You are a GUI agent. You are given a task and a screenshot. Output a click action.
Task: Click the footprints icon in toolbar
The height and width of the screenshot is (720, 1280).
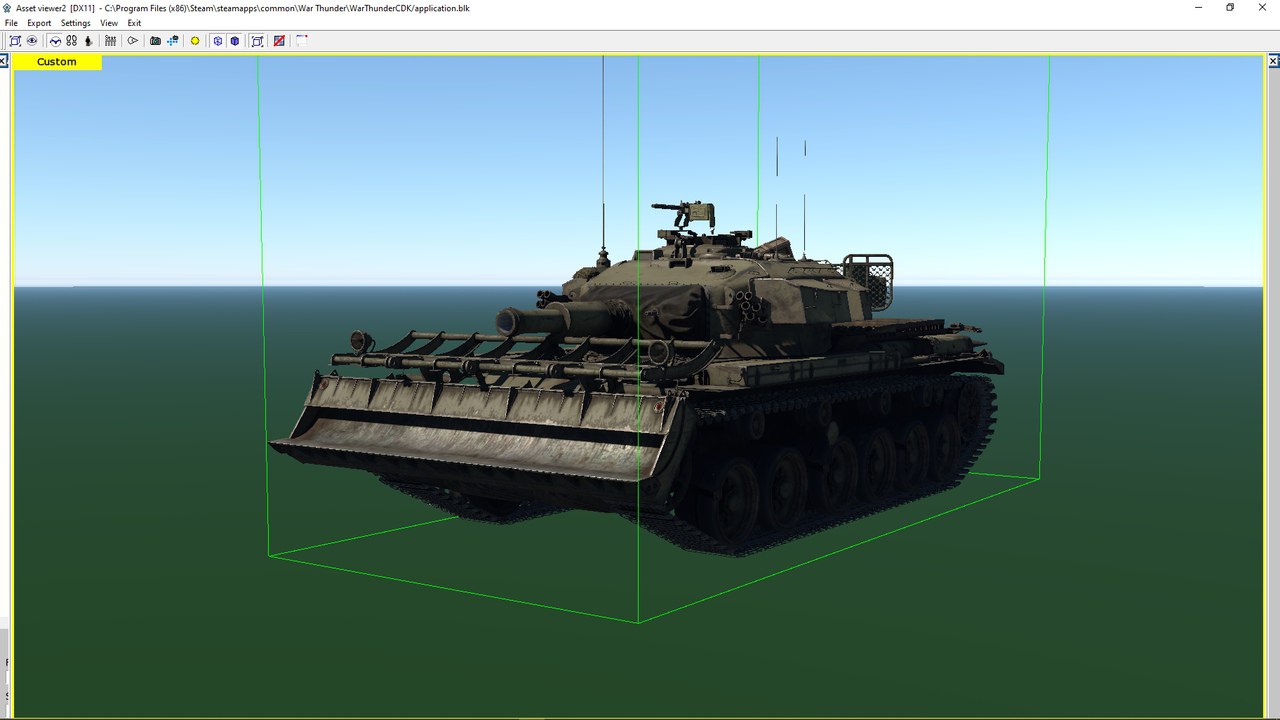click(72, 41)
